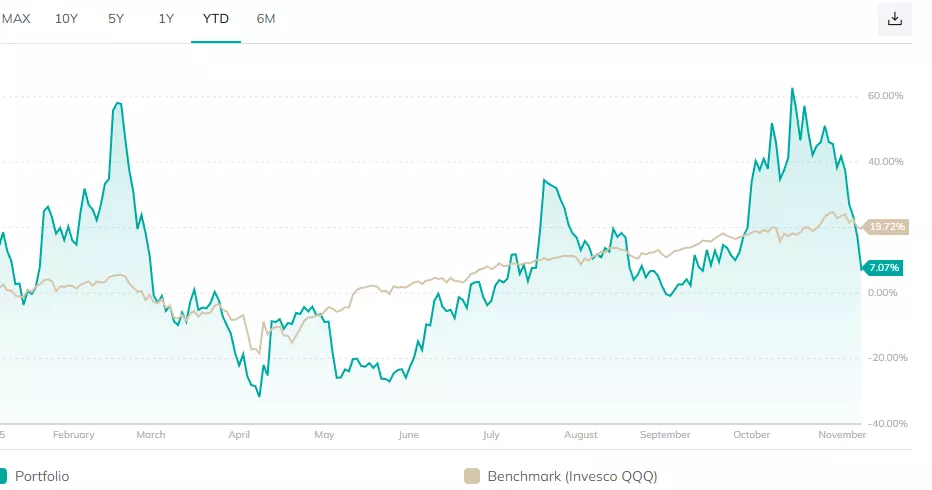Toggle the Benchmark (Invesco QQQ) legend label
Screen dimensions: 932x490
[572, 476]
